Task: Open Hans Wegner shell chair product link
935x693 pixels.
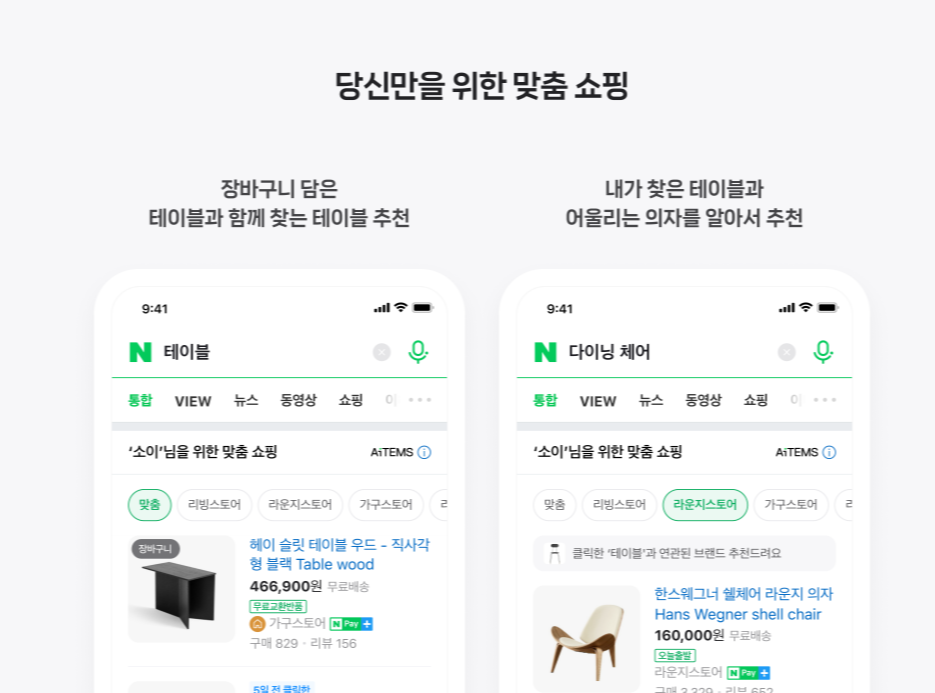Action: pyautogui.click(x=744, y=604)
